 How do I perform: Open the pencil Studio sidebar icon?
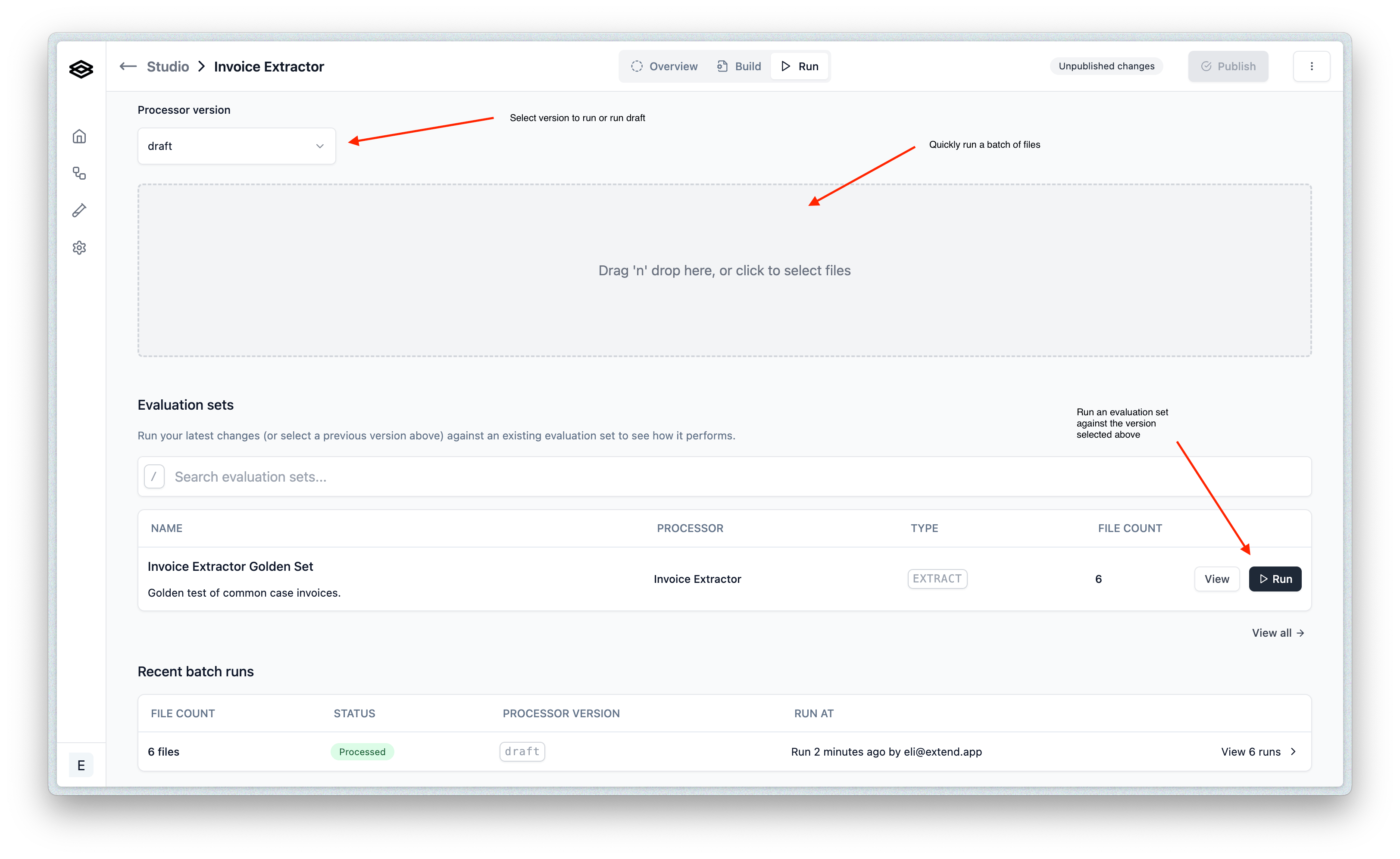click(80, 211)
